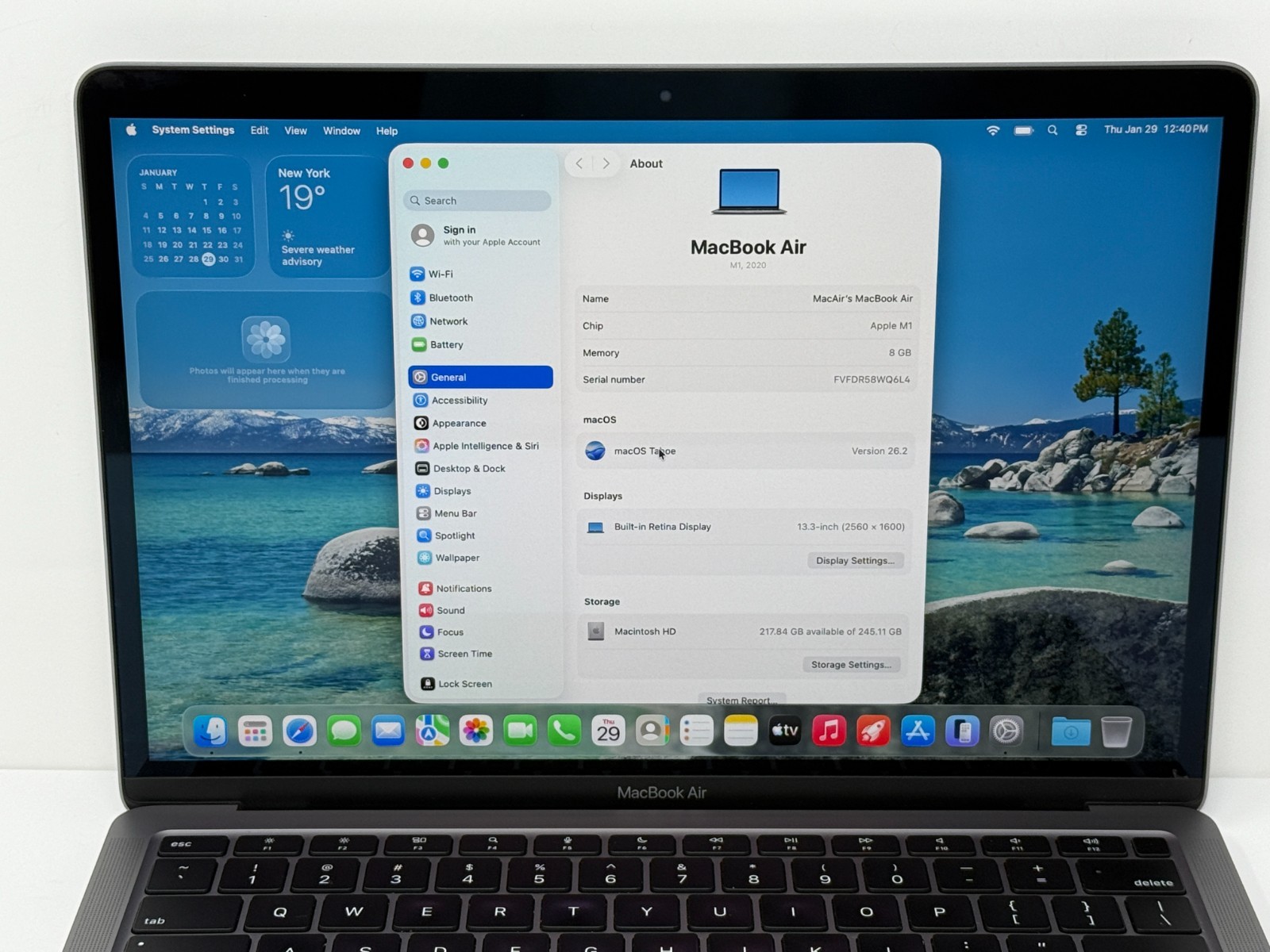Click the System Settings gear in the Dock

(x=1006, y=731)
